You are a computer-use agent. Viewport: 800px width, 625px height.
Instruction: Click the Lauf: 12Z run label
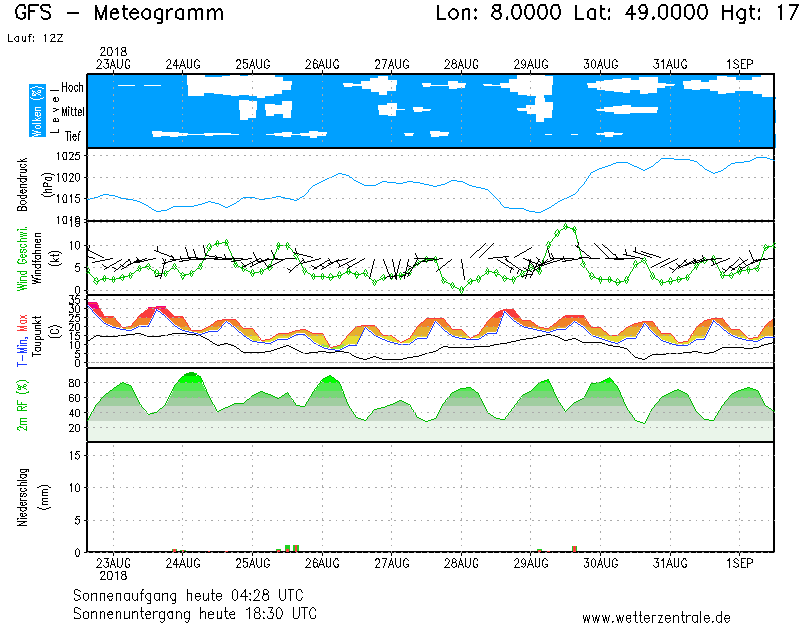tap(33, 38)
